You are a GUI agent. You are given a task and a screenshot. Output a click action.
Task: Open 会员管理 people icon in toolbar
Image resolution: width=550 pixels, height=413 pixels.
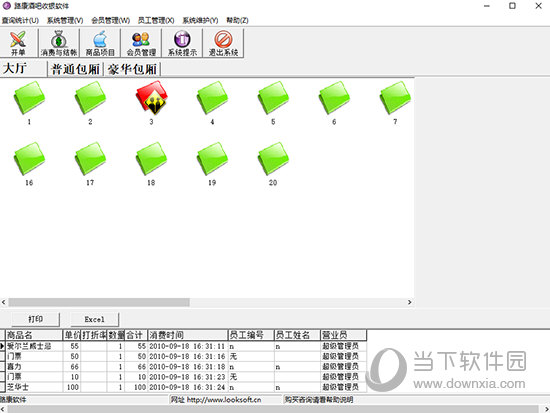click(141, 43)
